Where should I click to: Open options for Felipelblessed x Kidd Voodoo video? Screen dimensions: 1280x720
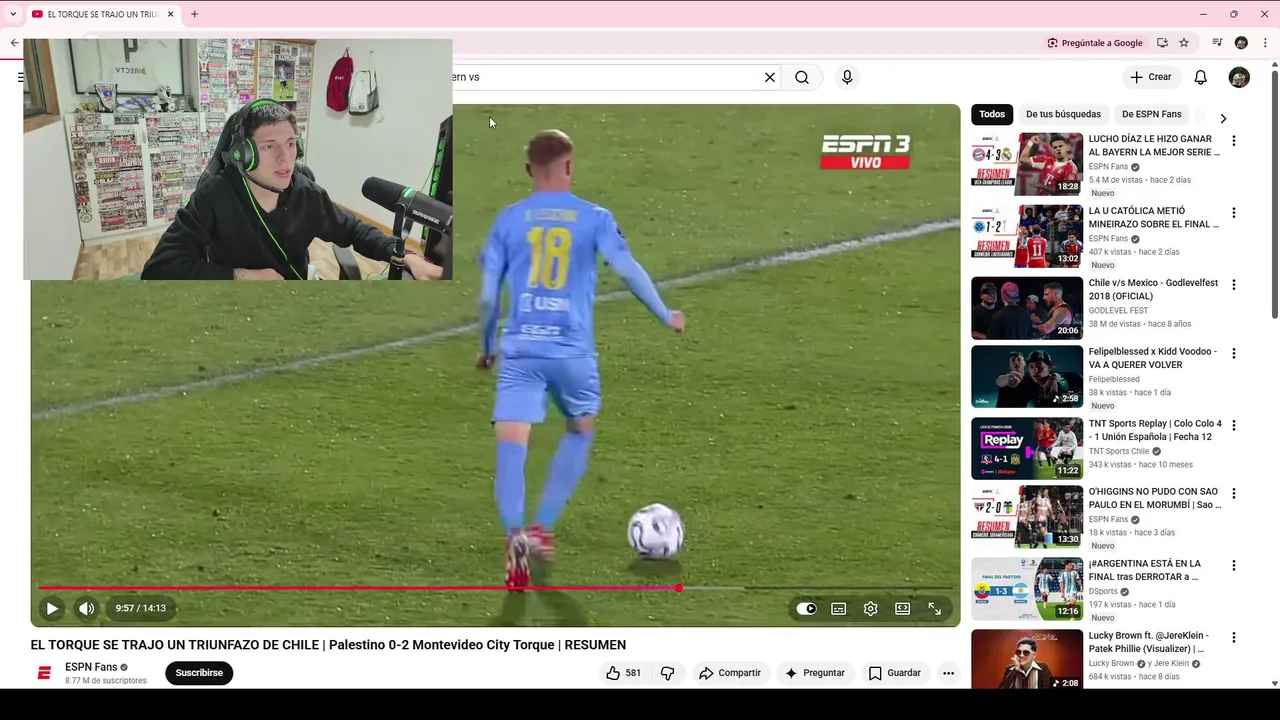point(1234,353)
